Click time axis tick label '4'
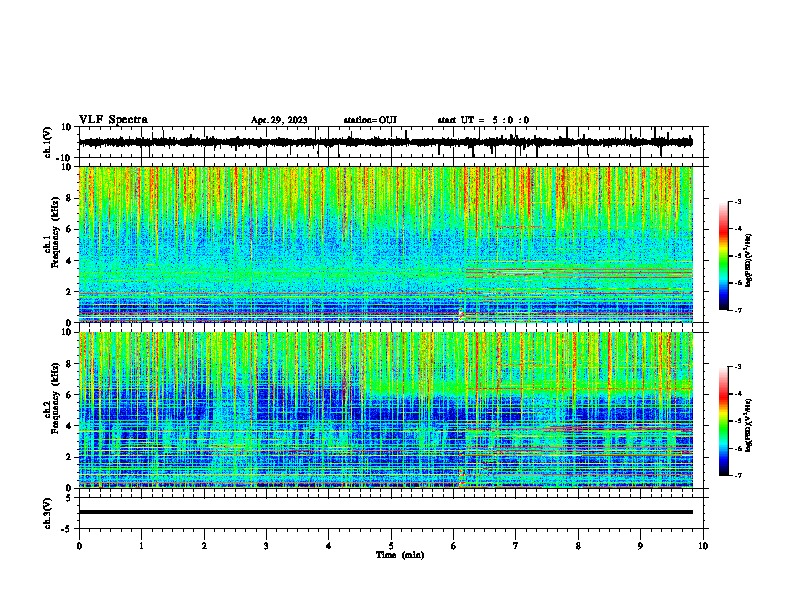The image size is (792, 612). click(328, 546)
